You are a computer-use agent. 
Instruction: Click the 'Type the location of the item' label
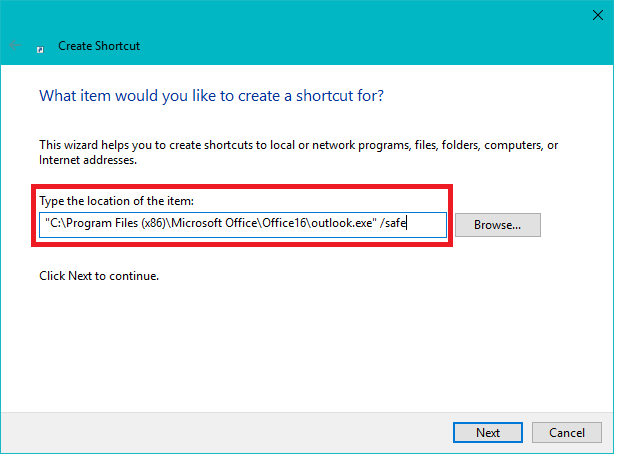pyautogui.click(x=123, y=202)
